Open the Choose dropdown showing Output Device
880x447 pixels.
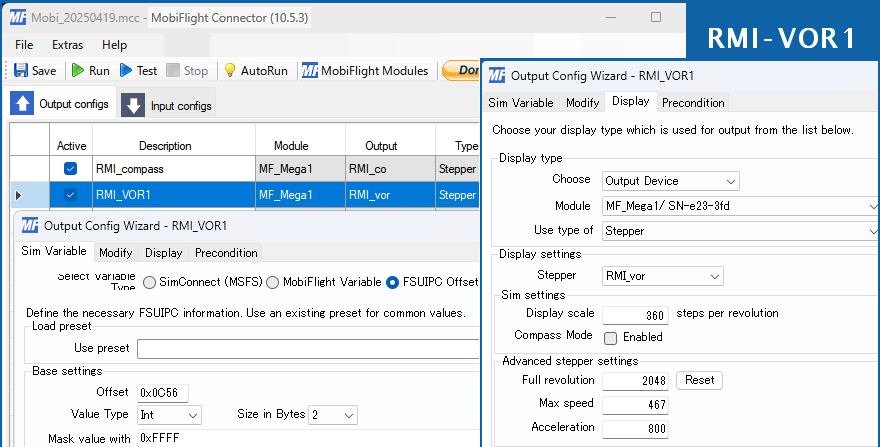(671, 181)
